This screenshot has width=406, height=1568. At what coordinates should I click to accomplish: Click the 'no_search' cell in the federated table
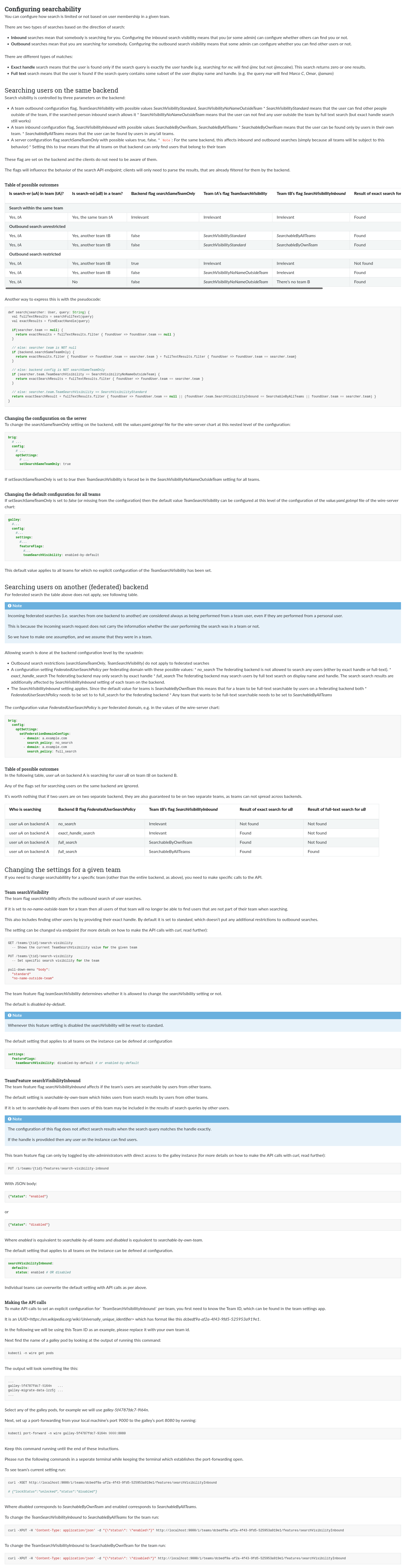99,824
